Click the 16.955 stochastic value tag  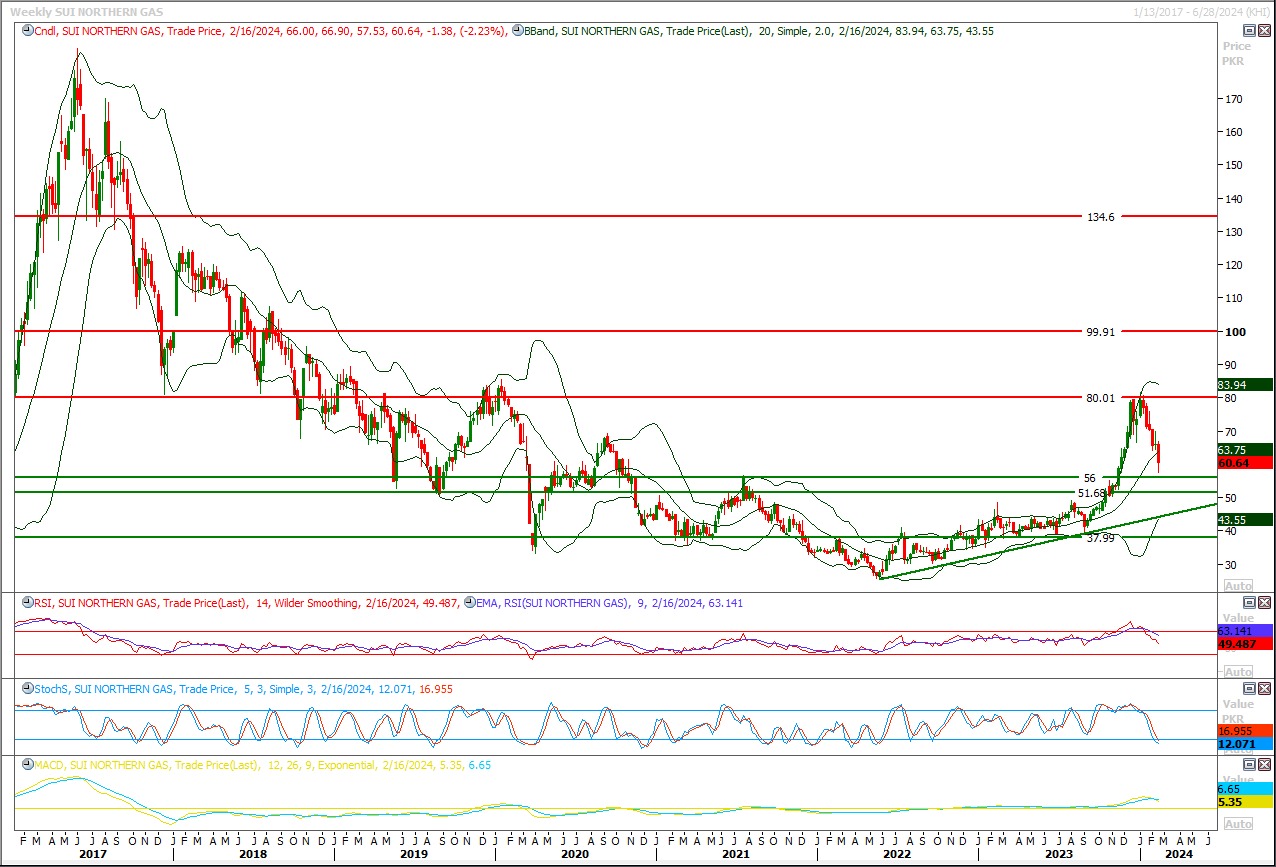1244,731
